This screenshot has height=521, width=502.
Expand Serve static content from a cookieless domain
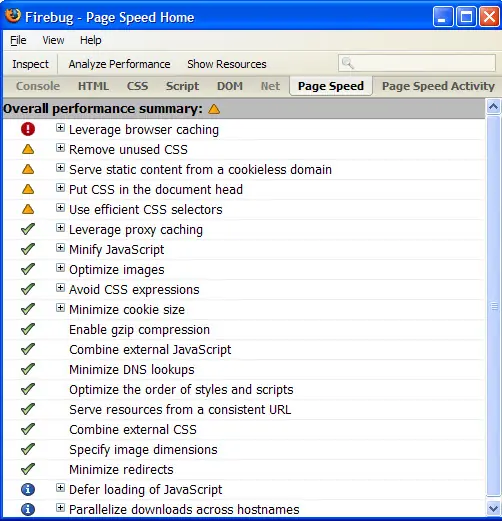click(60, 168)
